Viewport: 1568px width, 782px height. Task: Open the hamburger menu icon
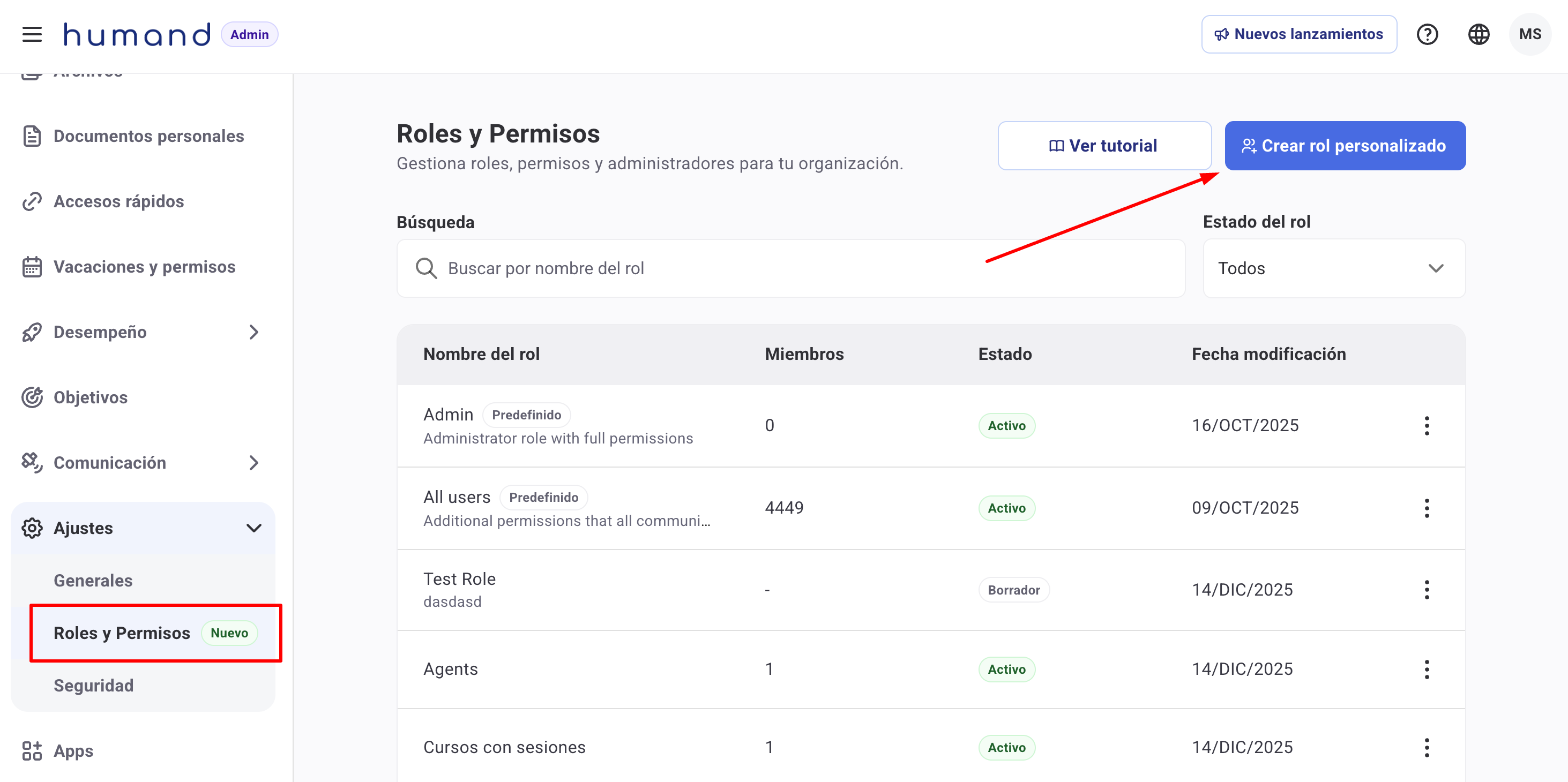tap(32, 34)
